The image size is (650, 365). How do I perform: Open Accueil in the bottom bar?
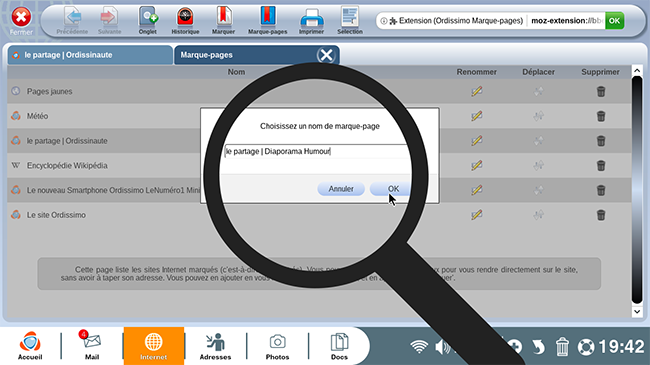pyautogui.click(x=30, y=345)
